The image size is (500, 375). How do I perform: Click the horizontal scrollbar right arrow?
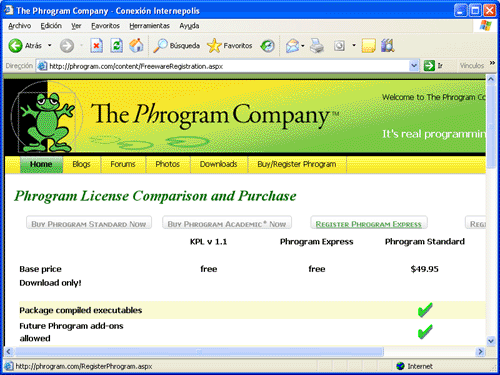480,352
